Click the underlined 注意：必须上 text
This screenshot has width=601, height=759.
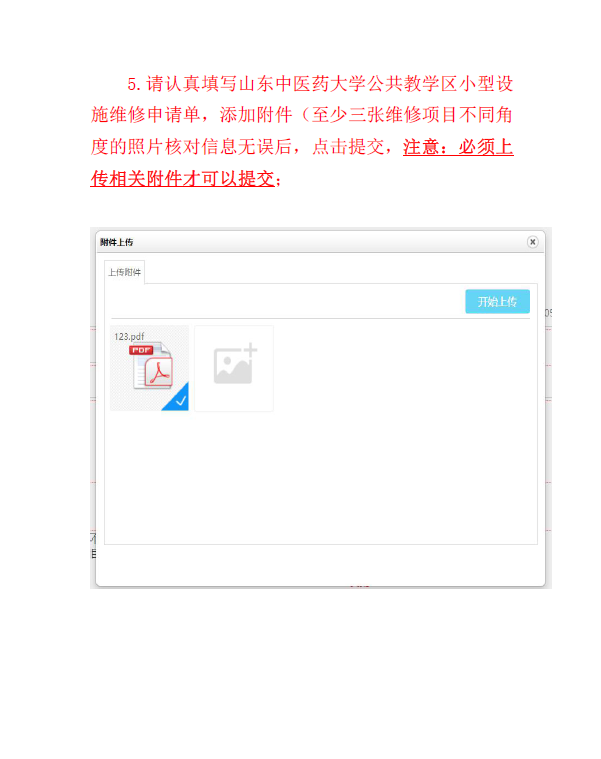tap(458, 147)
